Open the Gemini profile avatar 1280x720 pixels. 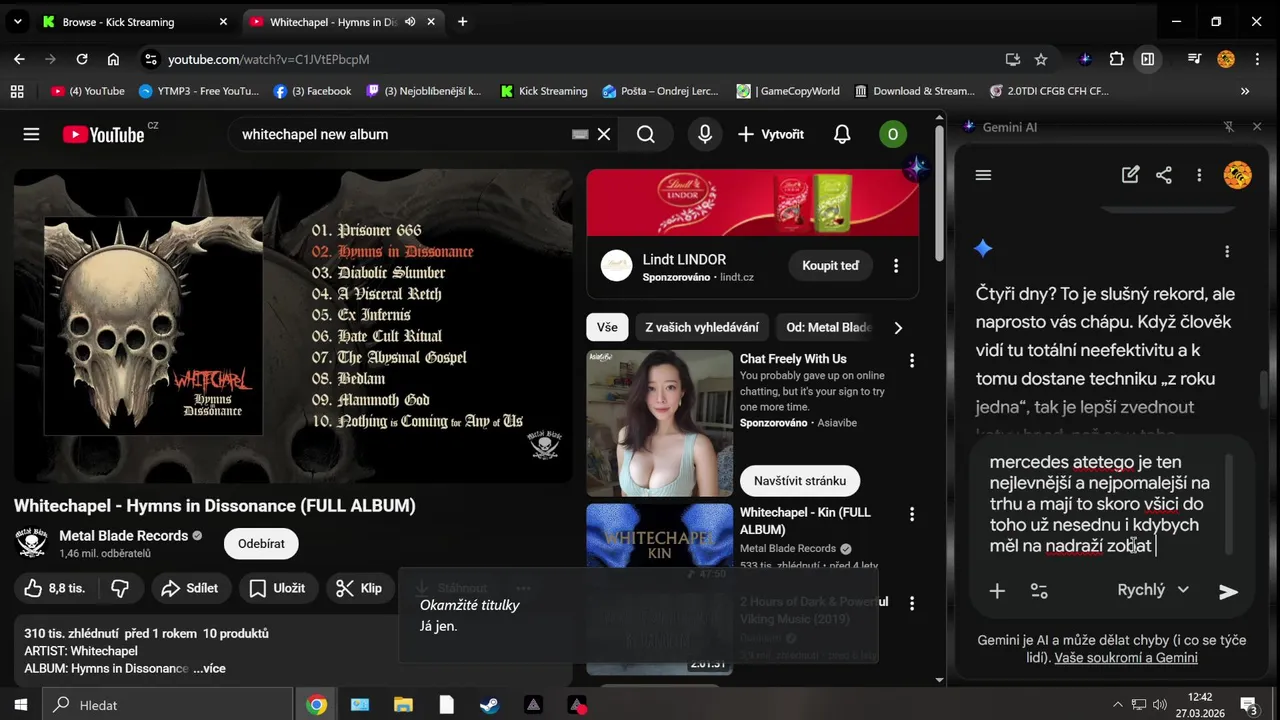click(x=1237, y=175)
